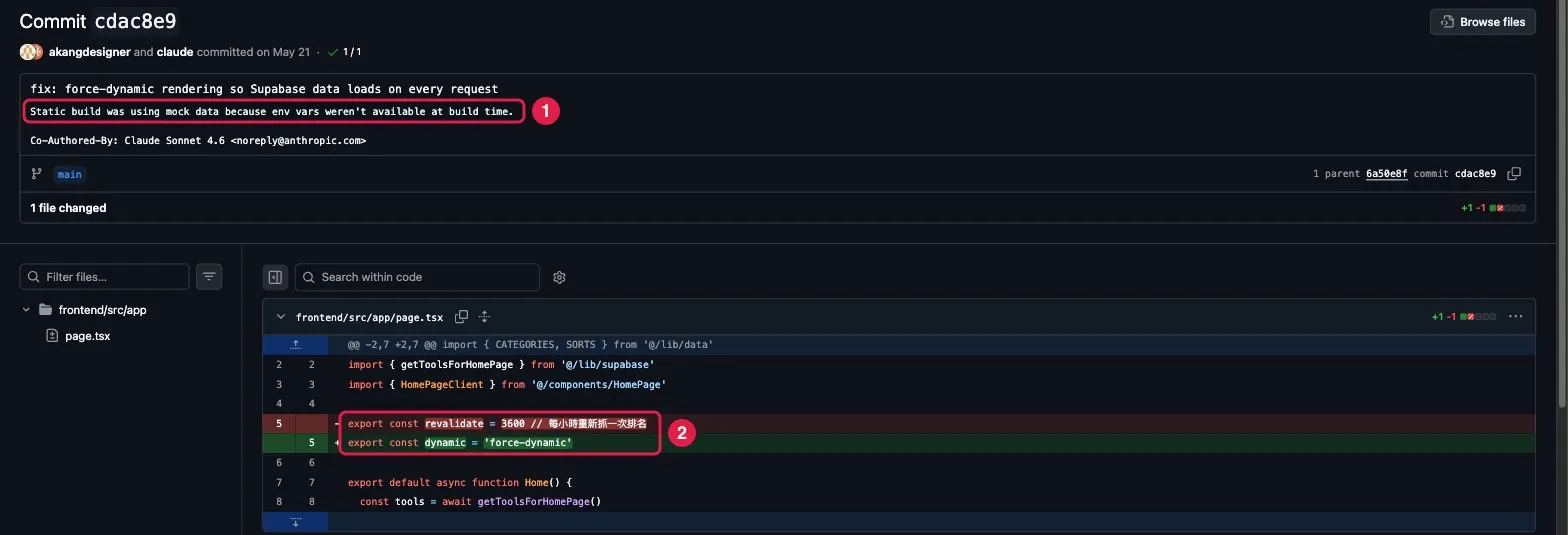Expand all lines of page.tsx
This screenshot has width=1568, height=535.
click(x=485, y=317)
